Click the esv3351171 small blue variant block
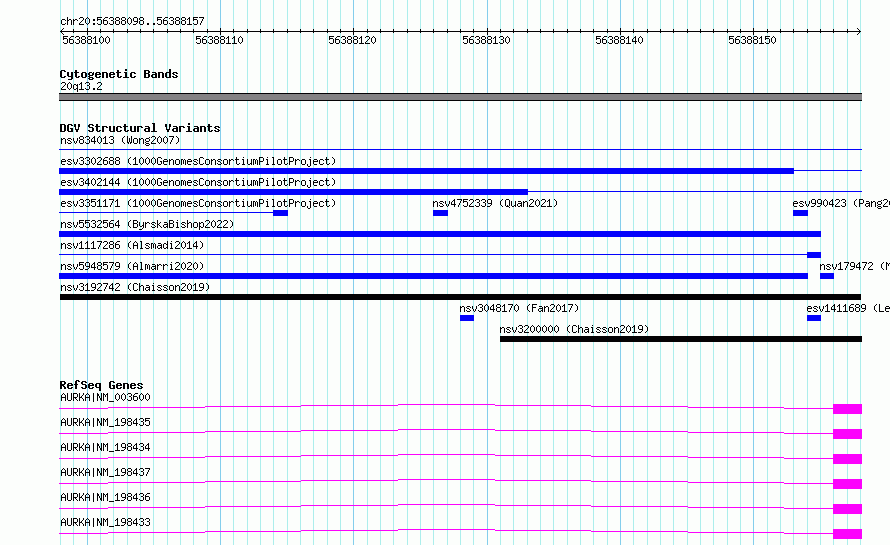The width and height of the screenshot is (890, 545). click(x=280, y=213)
